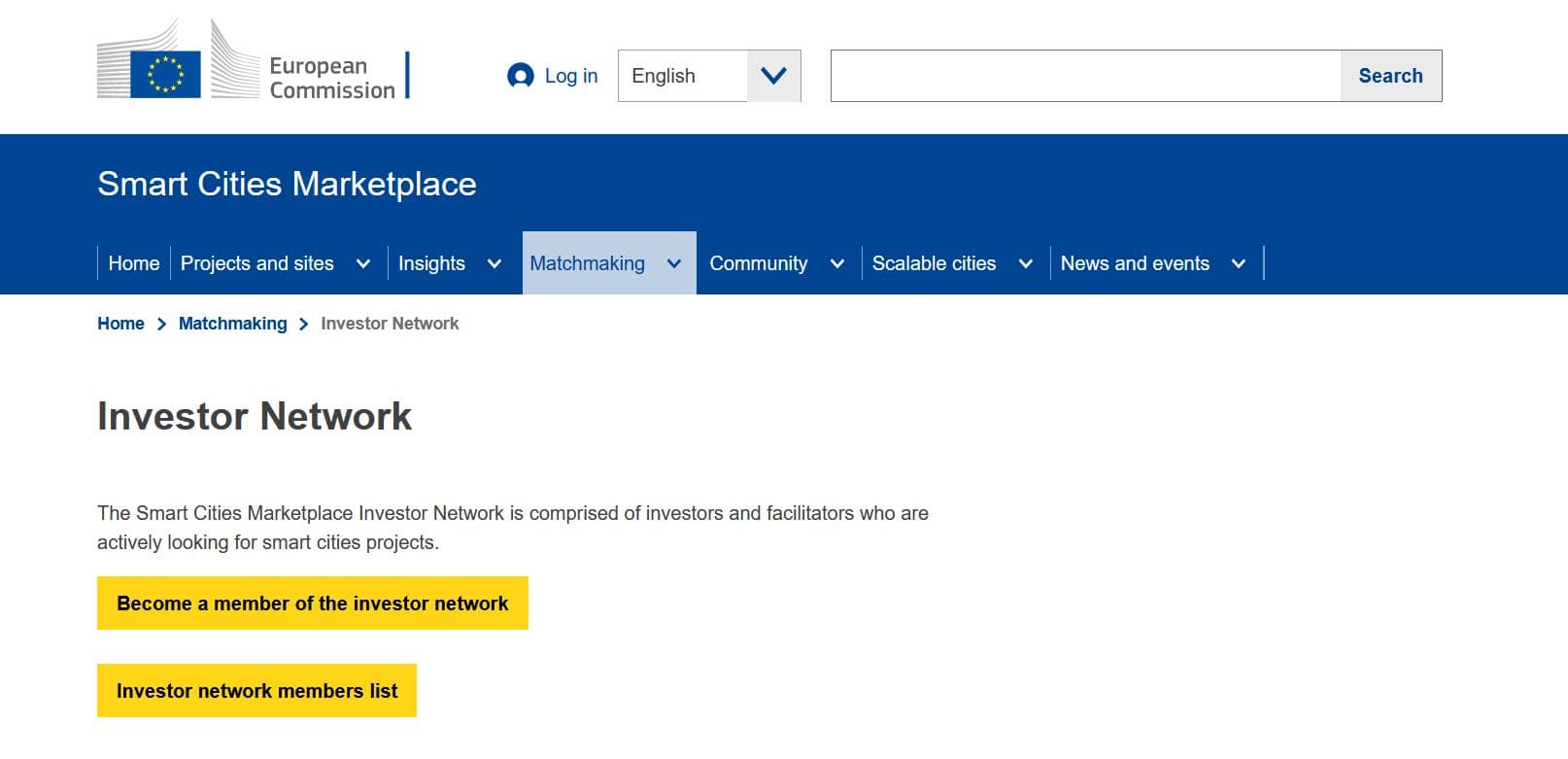Open the Log in link

point(571,76)
